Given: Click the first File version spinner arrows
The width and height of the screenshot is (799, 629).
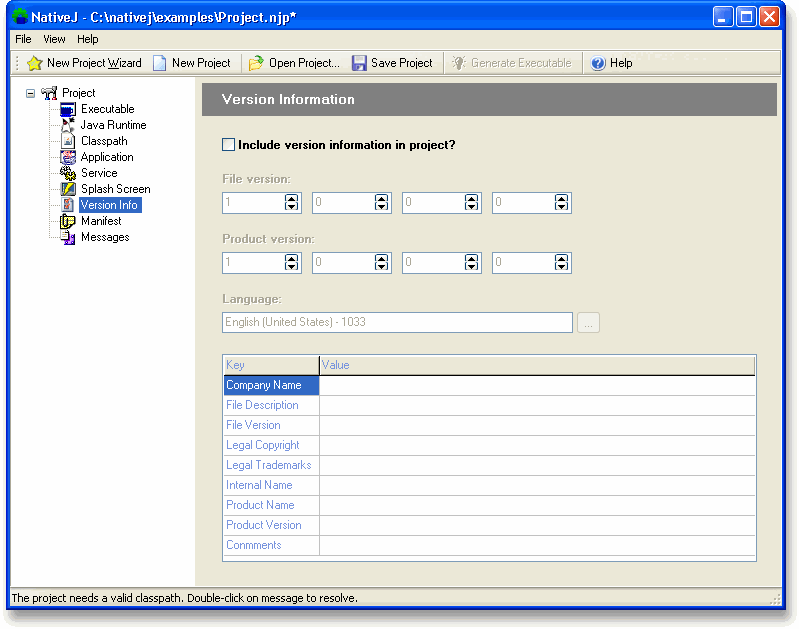Looking at the screenshot, I should click(x=292, y=203).
